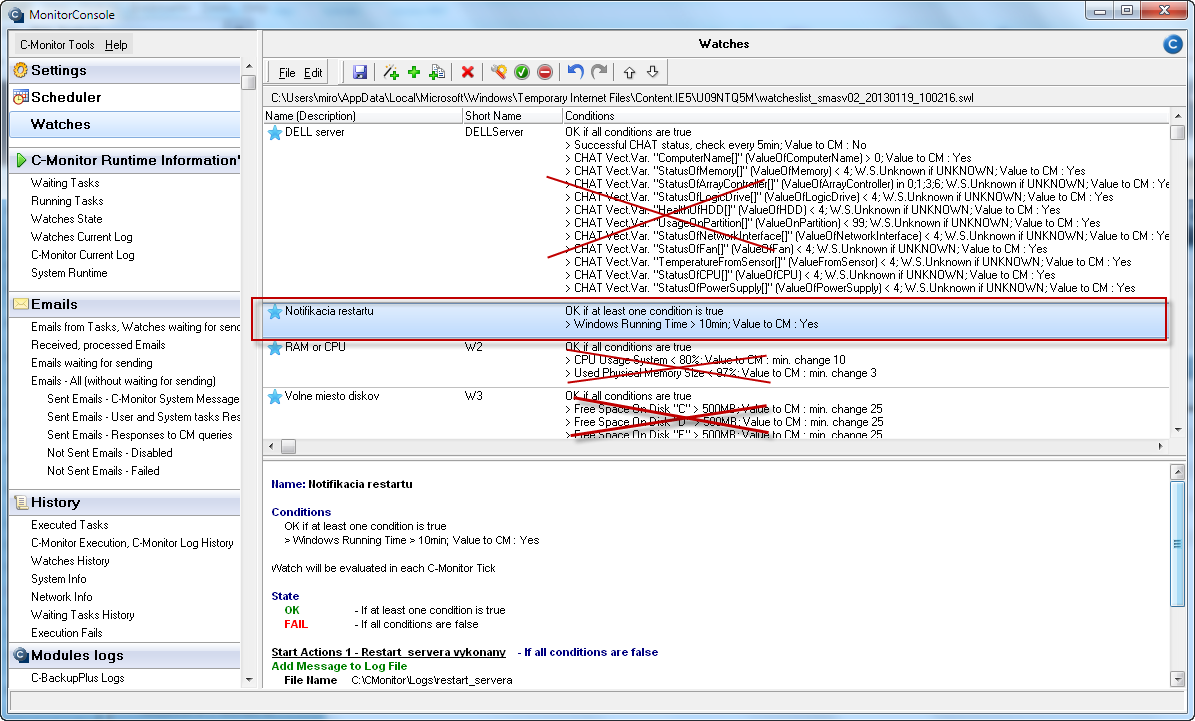Open the Help menu
Screen dimensions: 1195x721
(x=116, y=45)
